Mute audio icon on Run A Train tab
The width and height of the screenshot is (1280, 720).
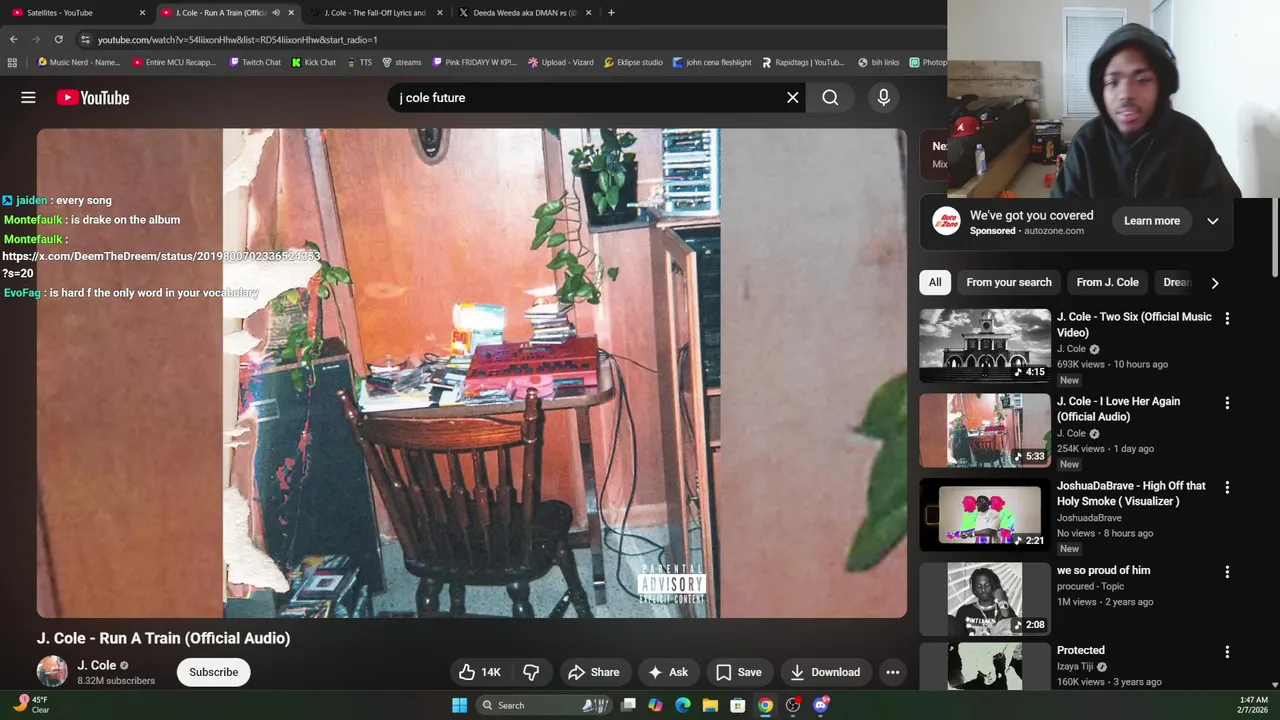pos(276,13)
